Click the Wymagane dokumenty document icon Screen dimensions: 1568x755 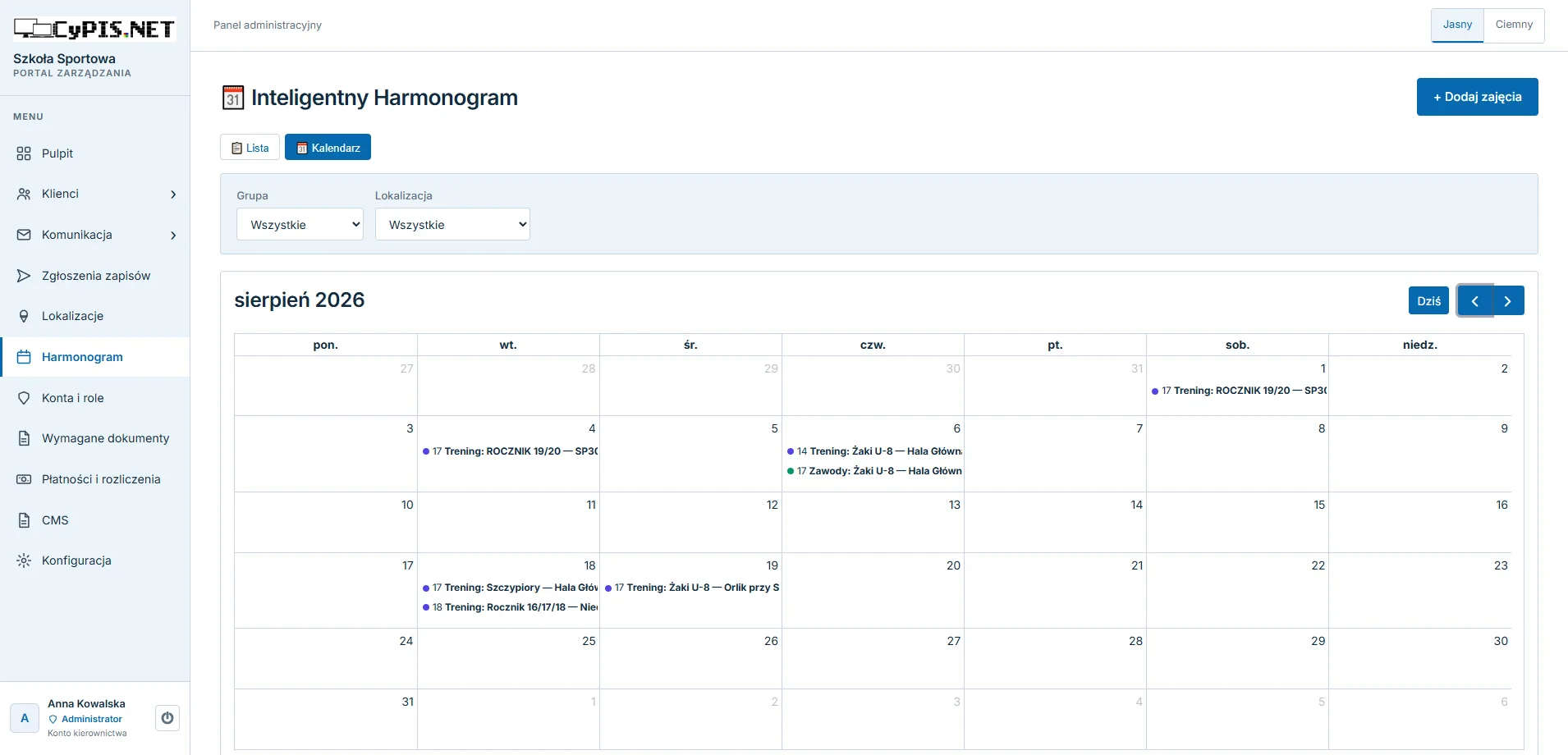[x=24, y=438]
